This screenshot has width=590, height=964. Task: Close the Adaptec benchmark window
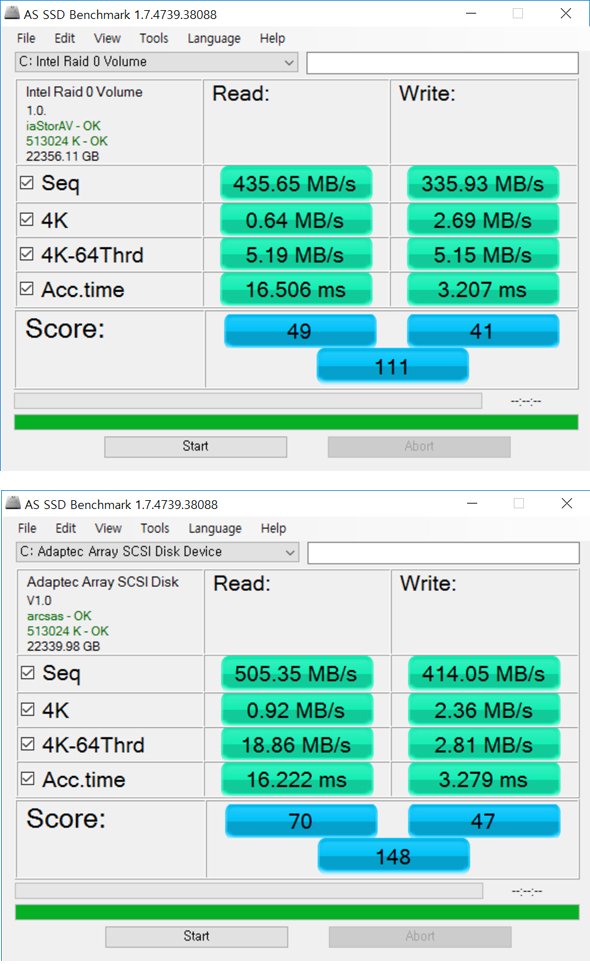coord(567,504)
